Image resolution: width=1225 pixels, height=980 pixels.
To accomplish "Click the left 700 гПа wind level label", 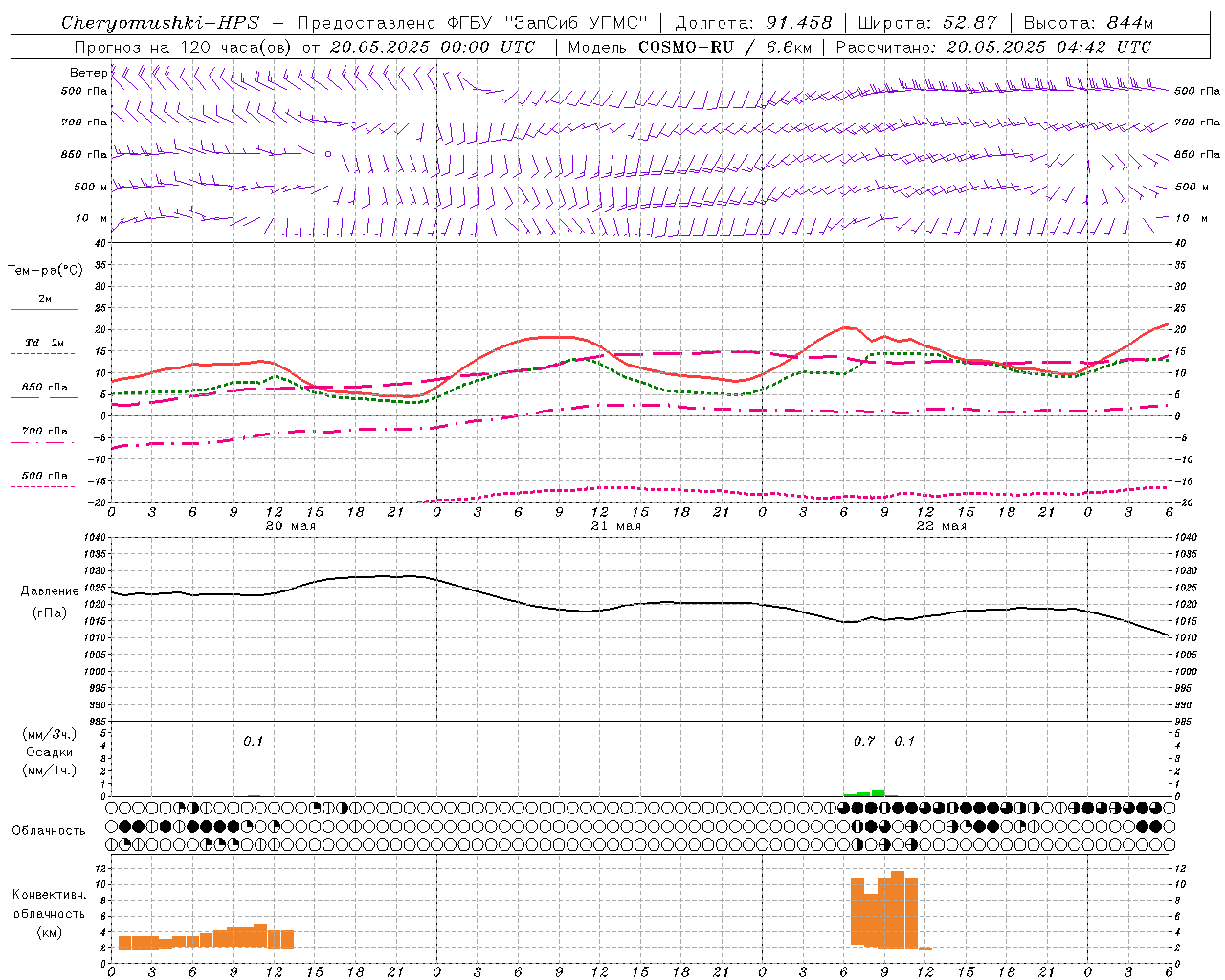I will tap(84, 122).
